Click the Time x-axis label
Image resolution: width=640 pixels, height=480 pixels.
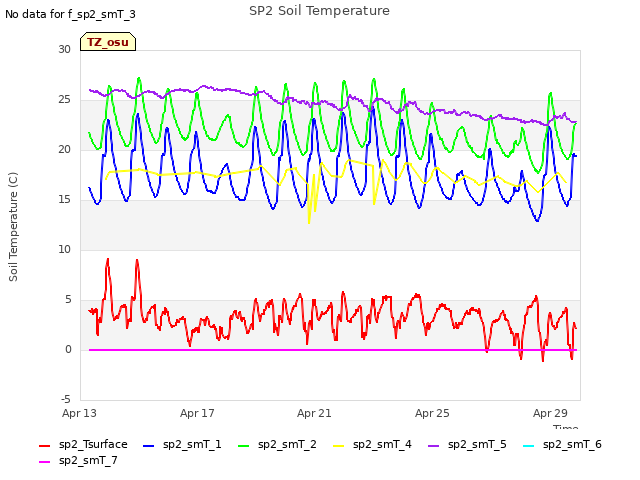pos(566,427)
